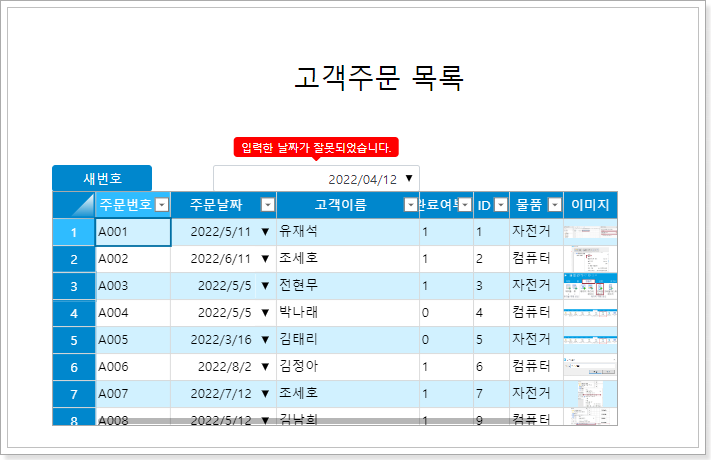Open date dropdown arrow in row A004
Image resolution: width=711 pixels, height=460 pixels.
point(265,313)
